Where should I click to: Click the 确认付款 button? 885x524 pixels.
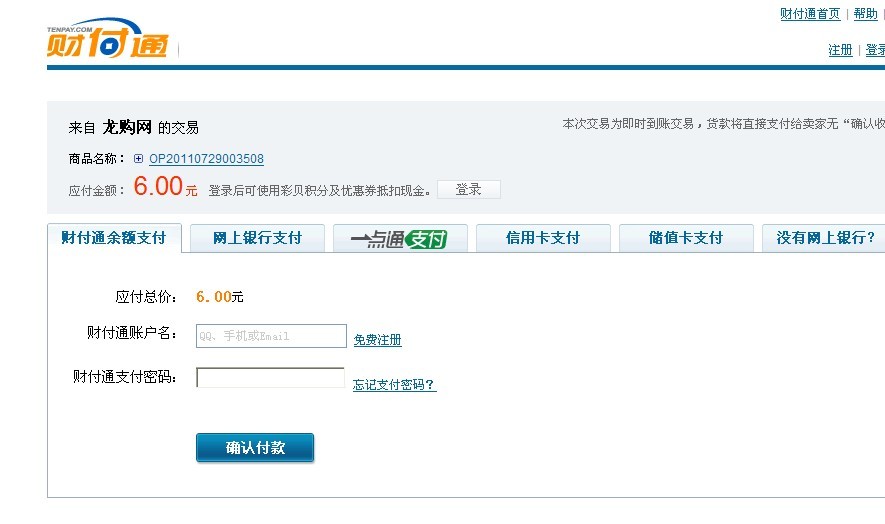(x=255, y=448)
